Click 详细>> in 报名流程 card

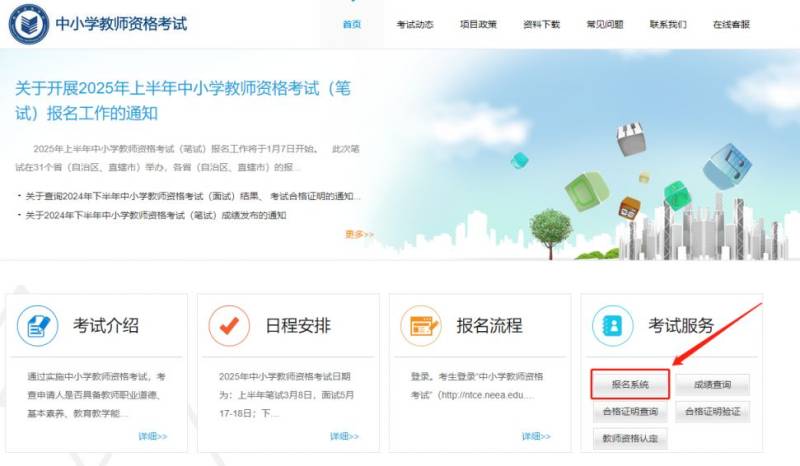[536, 436]
